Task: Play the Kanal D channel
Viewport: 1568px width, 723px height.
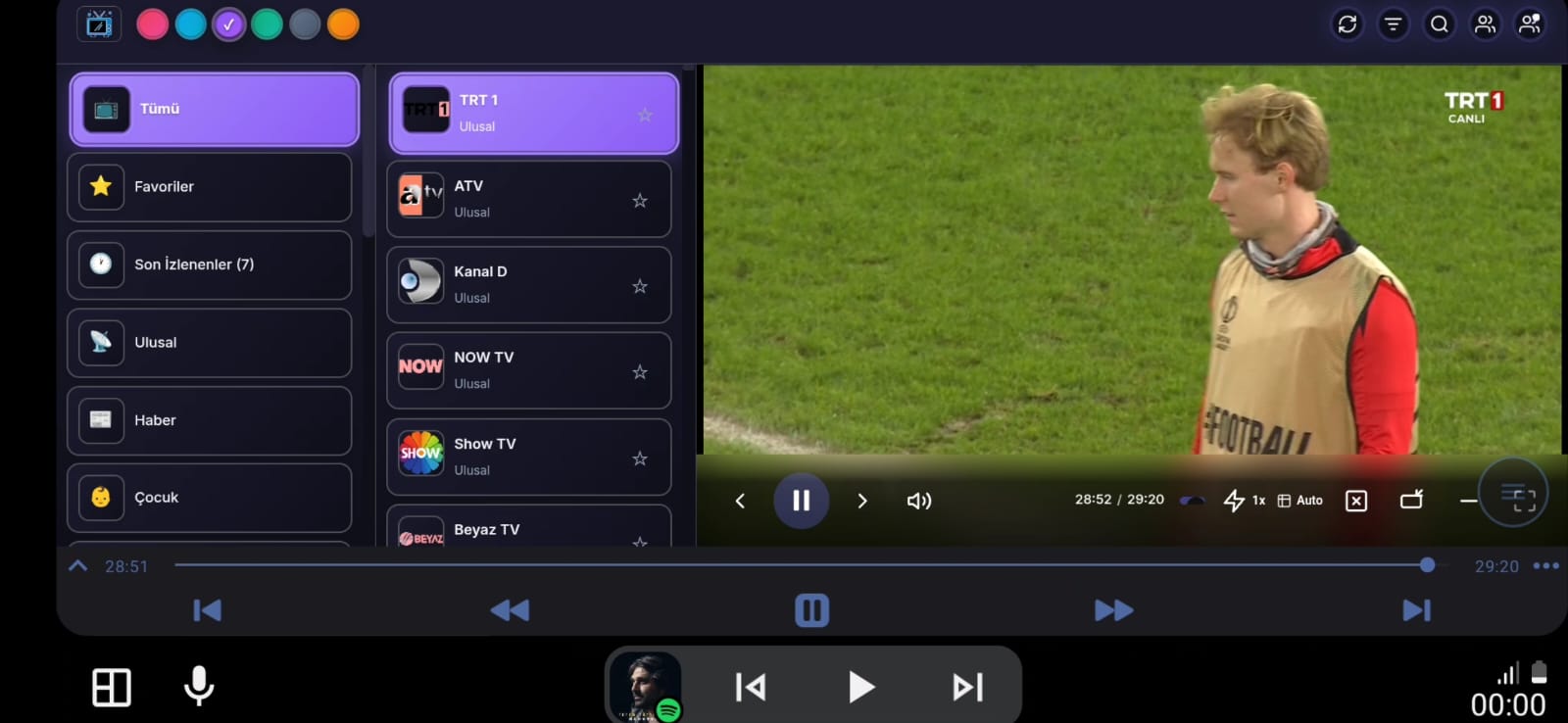Action: (528, 285)
